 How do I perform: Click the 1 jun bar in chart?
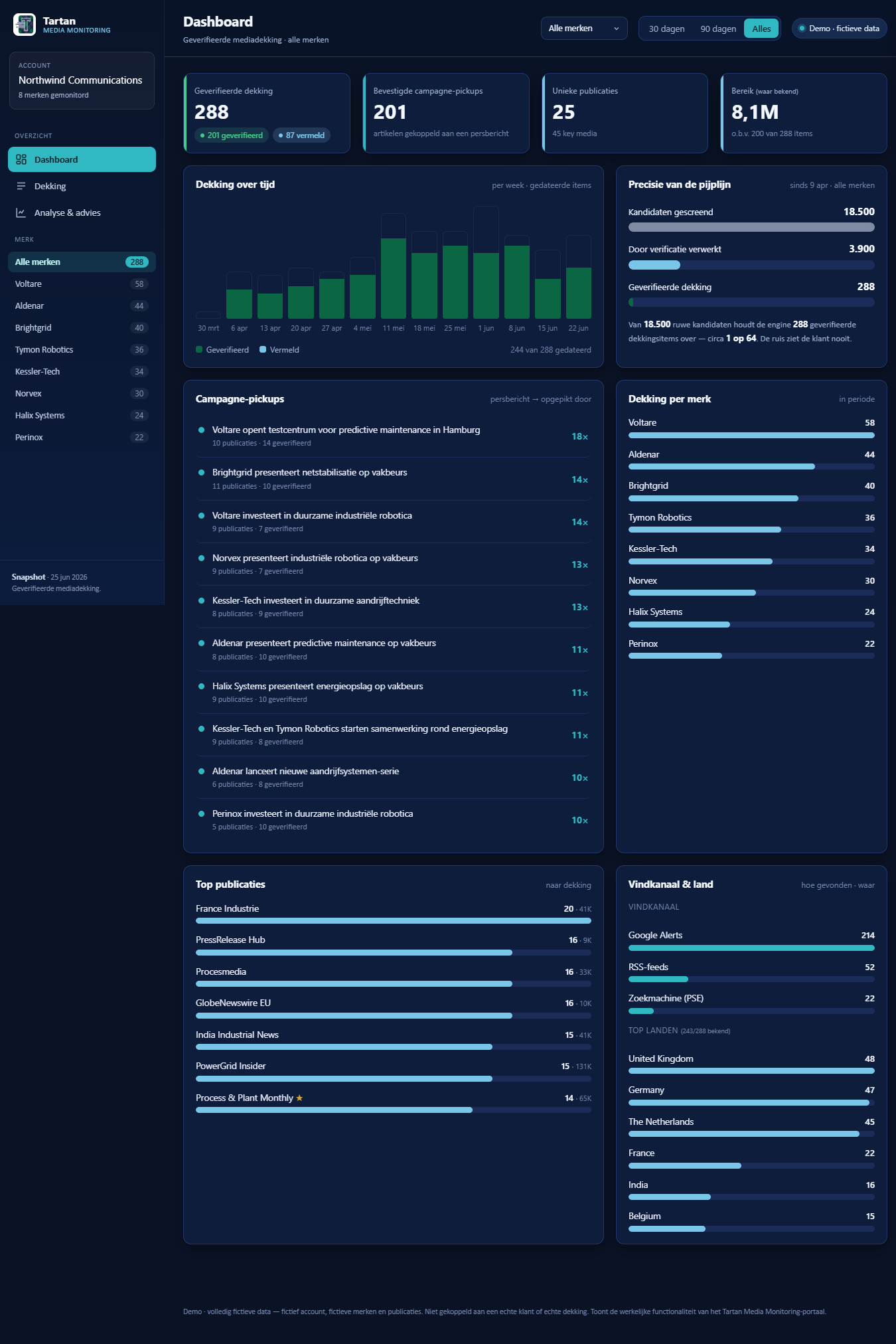[486, 262]
